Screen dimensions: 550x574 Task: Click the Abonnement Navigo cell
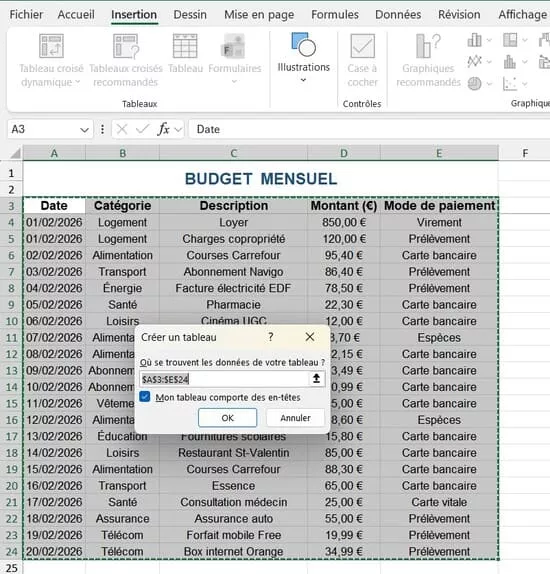click(x=234, y=272)
